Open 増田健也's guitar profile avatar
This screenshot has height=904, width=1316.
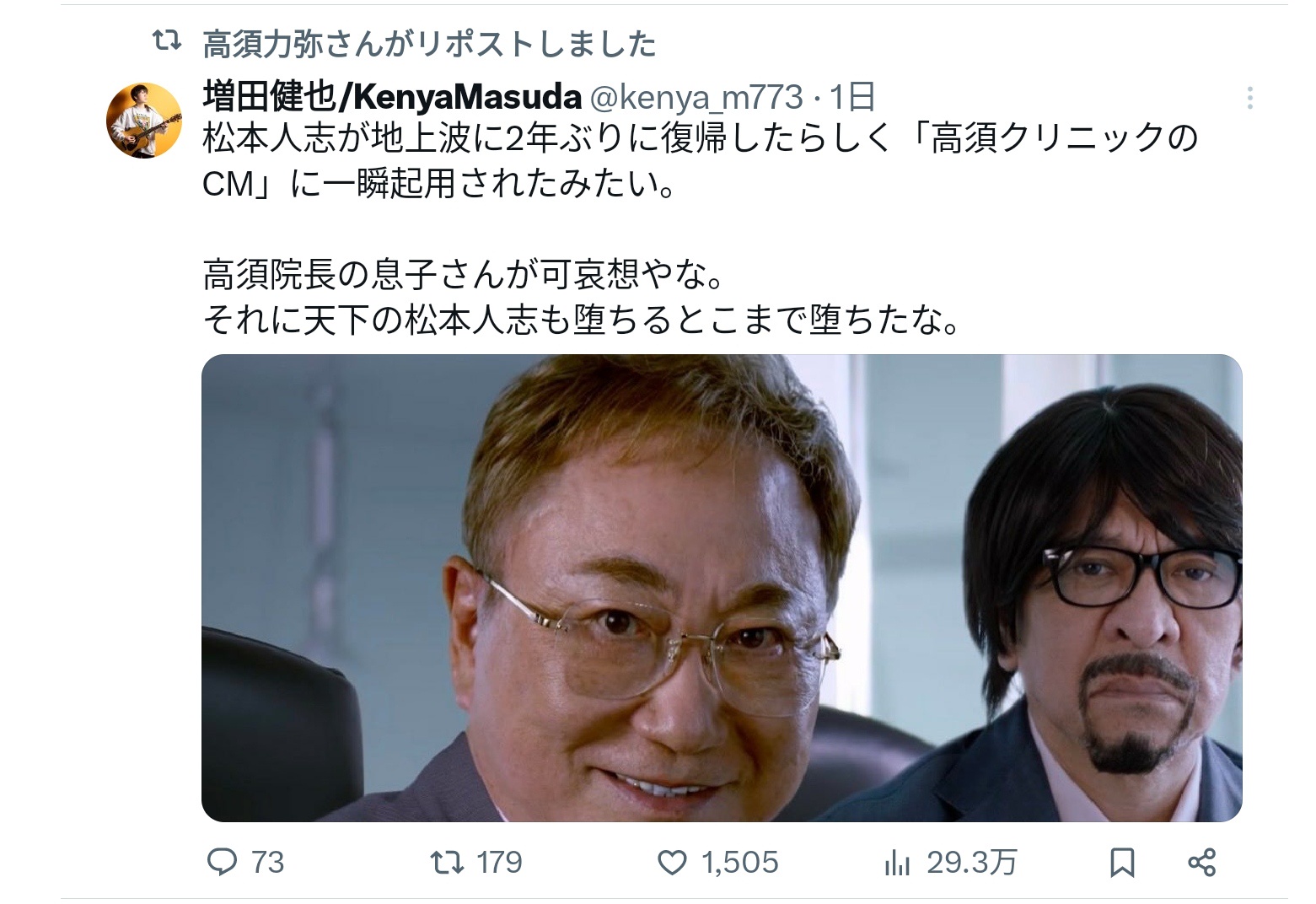(x=144, y=121)
